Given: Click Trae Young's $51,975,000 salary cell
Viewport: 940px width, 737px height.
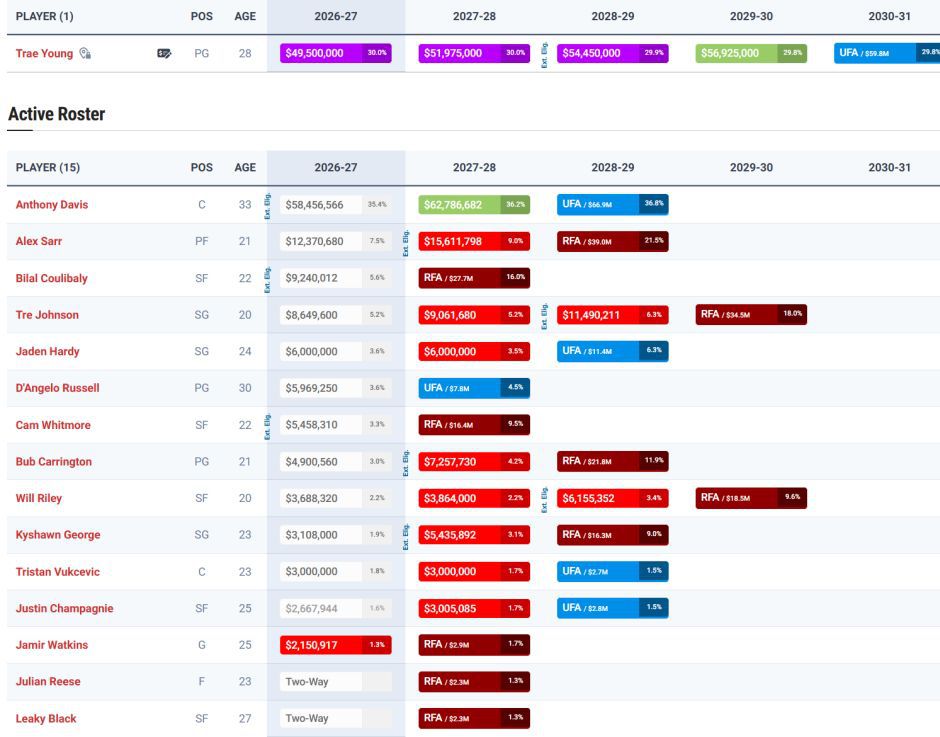Looking at the screenshot, I should tap(474, 53).
